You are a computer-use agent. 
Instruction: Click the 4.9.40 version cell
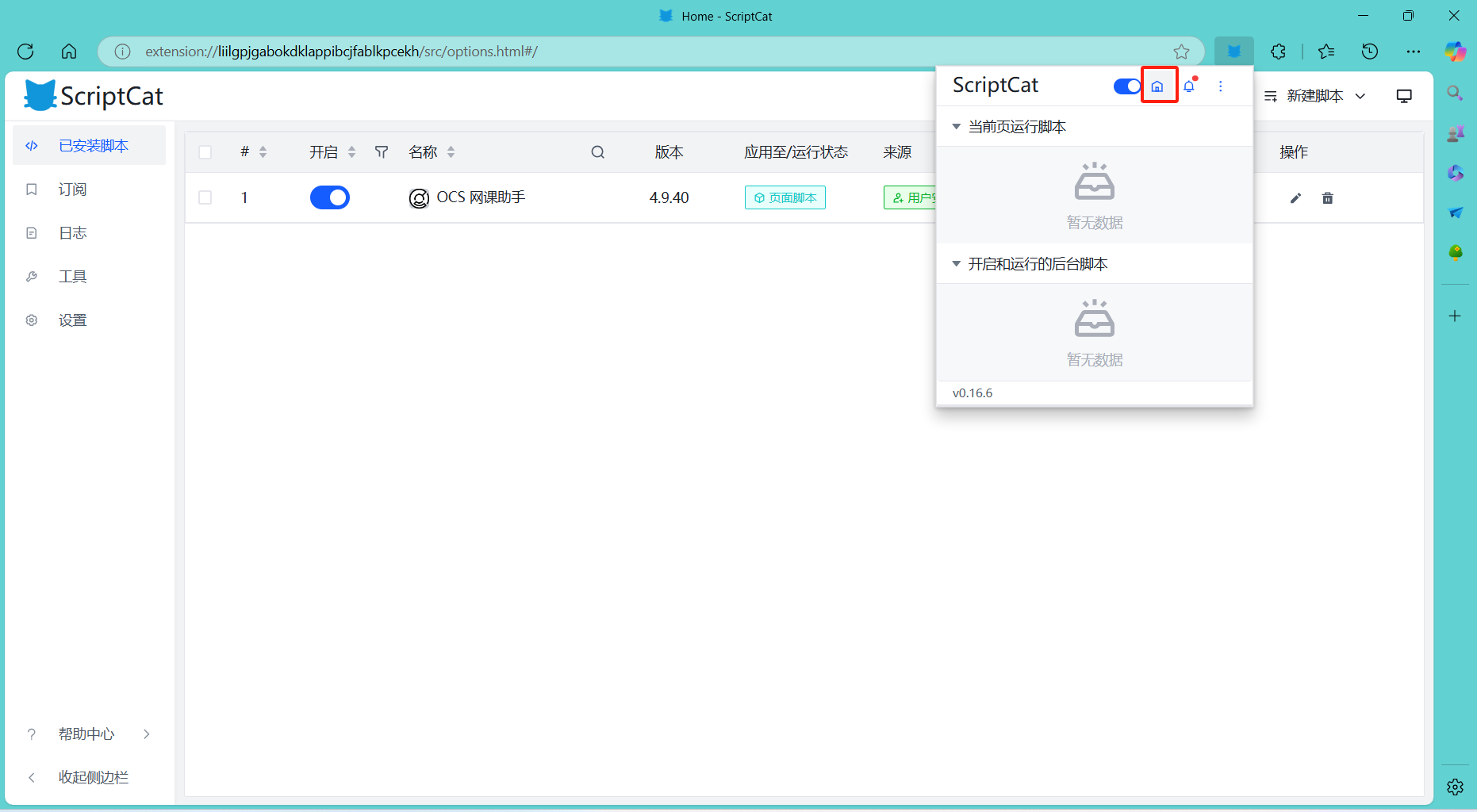[x=669, y=197]
